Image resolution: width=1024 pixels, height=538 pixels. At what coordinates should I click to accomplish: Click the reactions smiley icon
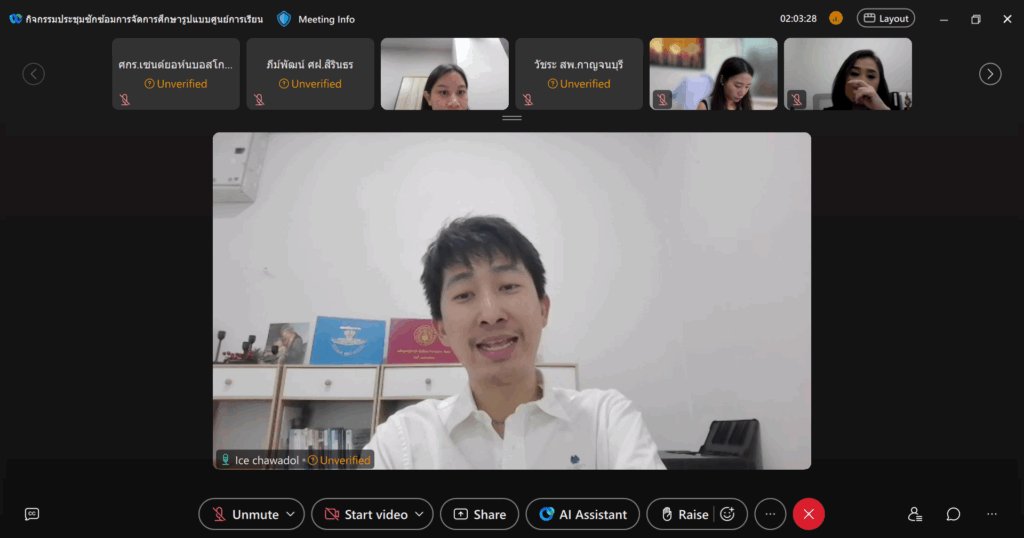[x=728, y=514]
